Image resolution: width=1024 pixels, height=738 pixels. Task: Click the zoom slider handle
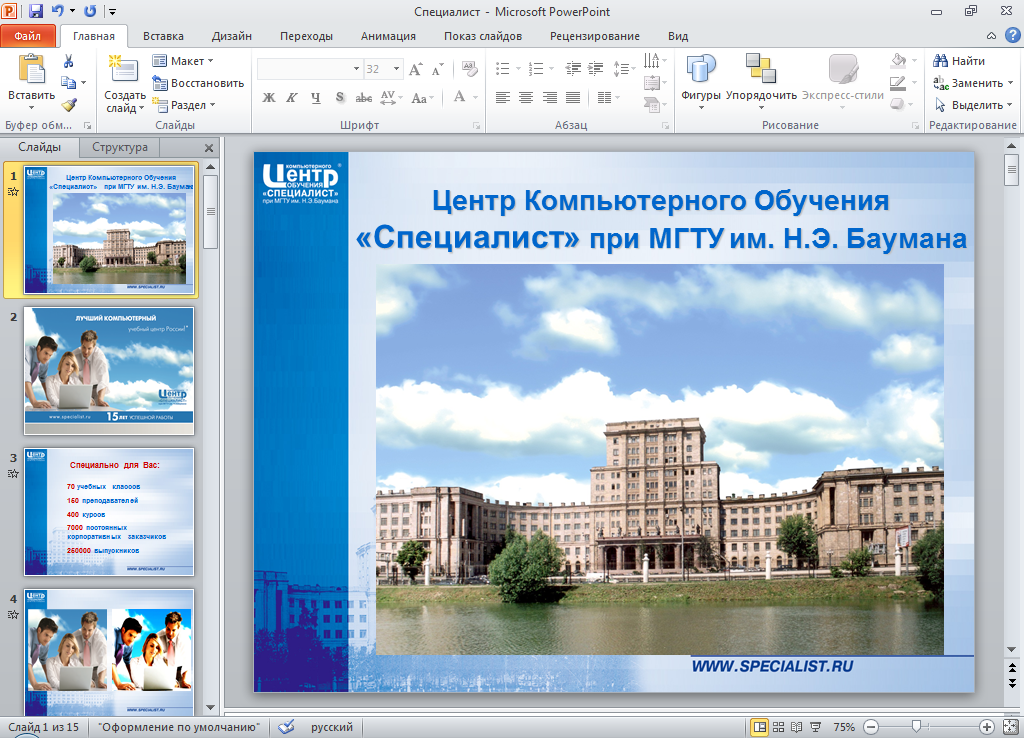tap(915, 727)
